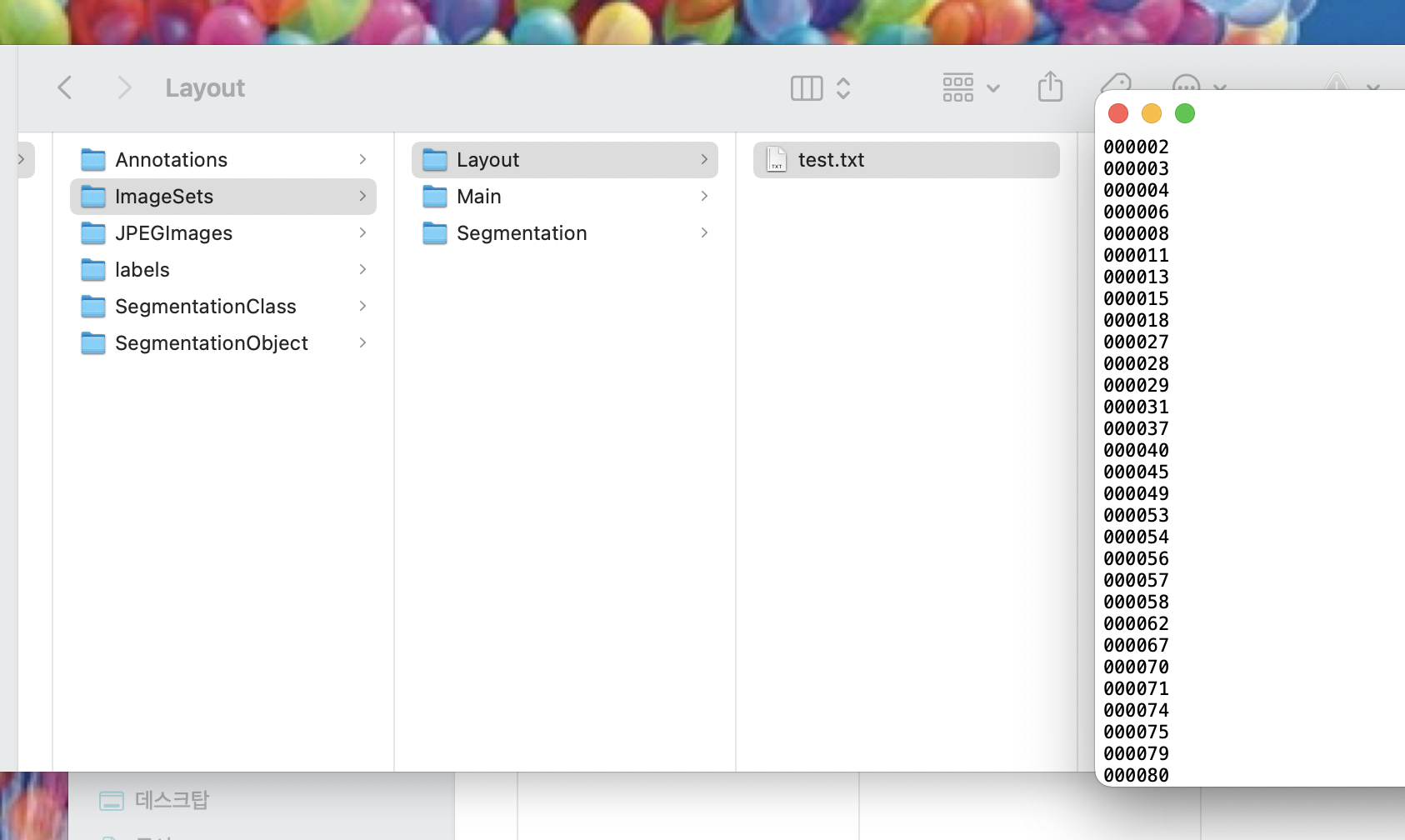The height and width of the screenshot is (840, 1405).
Task: Expand the Annotations folder chevron
Action: click(x=362, y=159)
